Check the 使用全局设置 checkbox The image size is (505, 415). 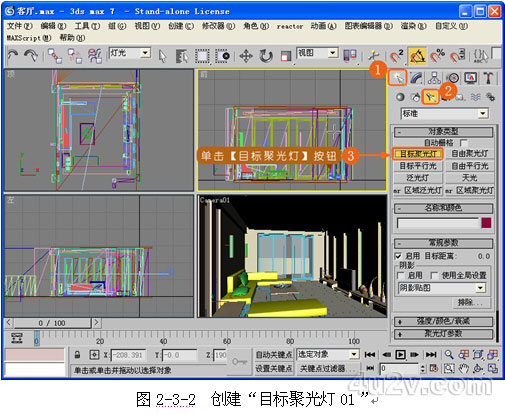[434, 275]
